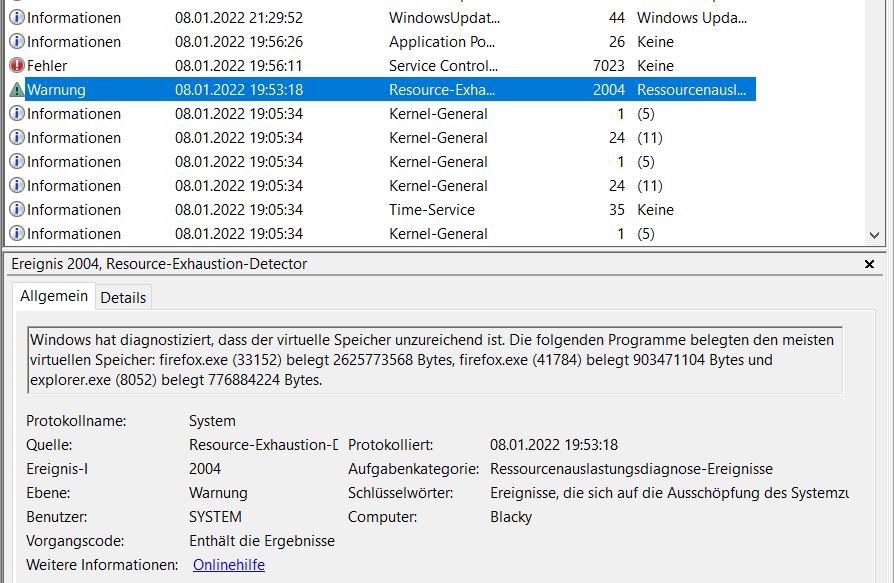Click the red error icon on Fehler row
This screenshot has width=894, height=583.
16,66
